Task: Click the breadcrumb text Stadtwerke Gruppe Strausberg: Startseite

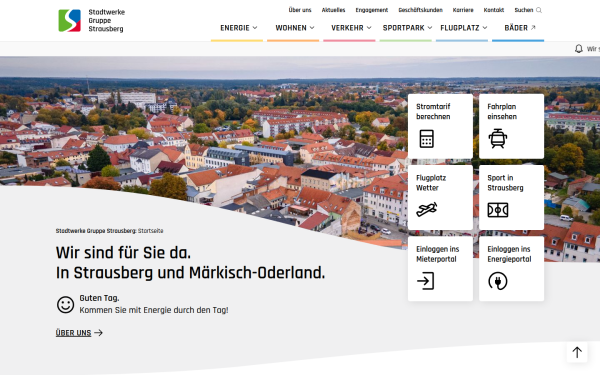Action: [x=109, y=231]
